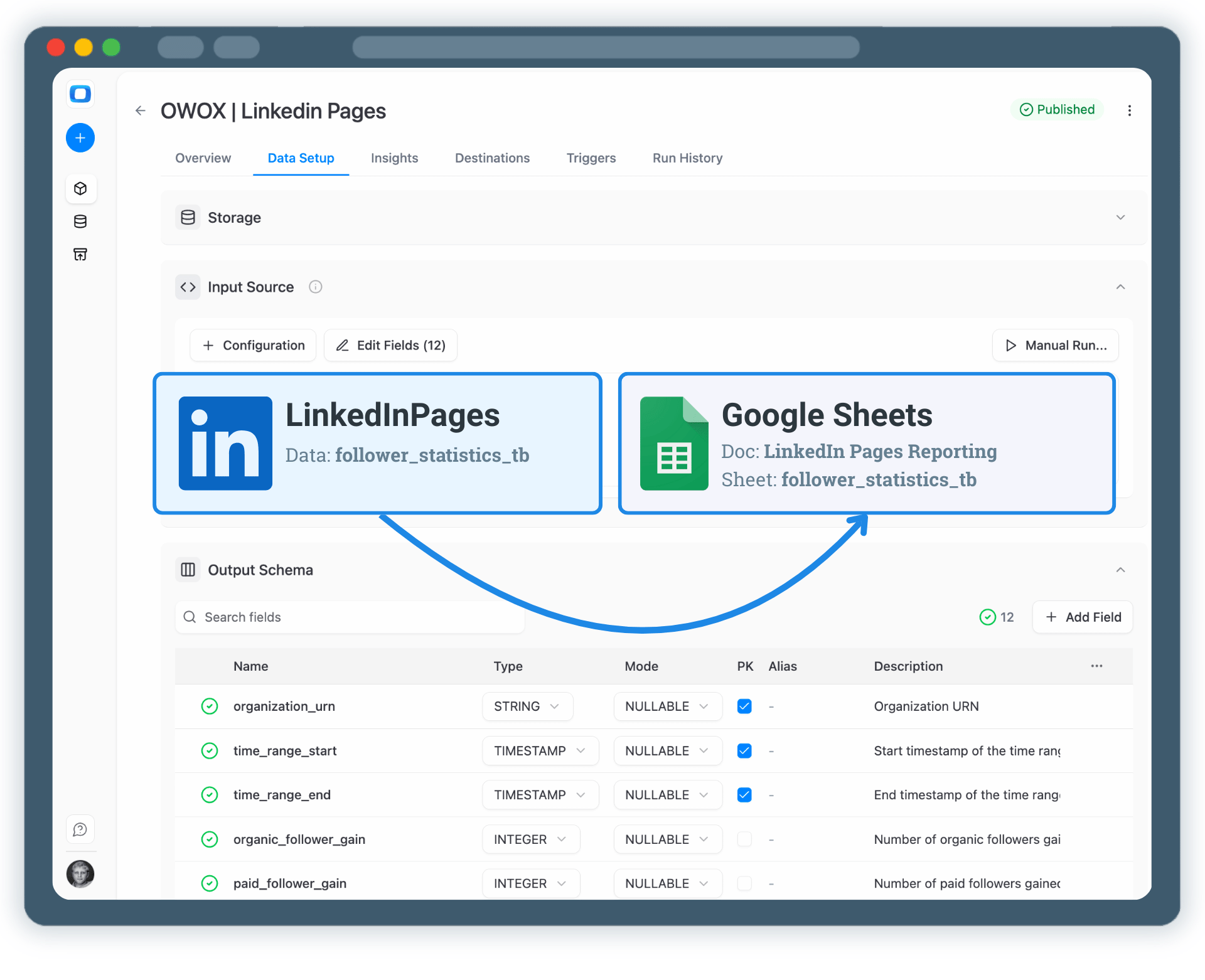Open the ellipsis menu in the schema table header
The width and height of the screenshot is (1205, 980).
pos(1096,666)
